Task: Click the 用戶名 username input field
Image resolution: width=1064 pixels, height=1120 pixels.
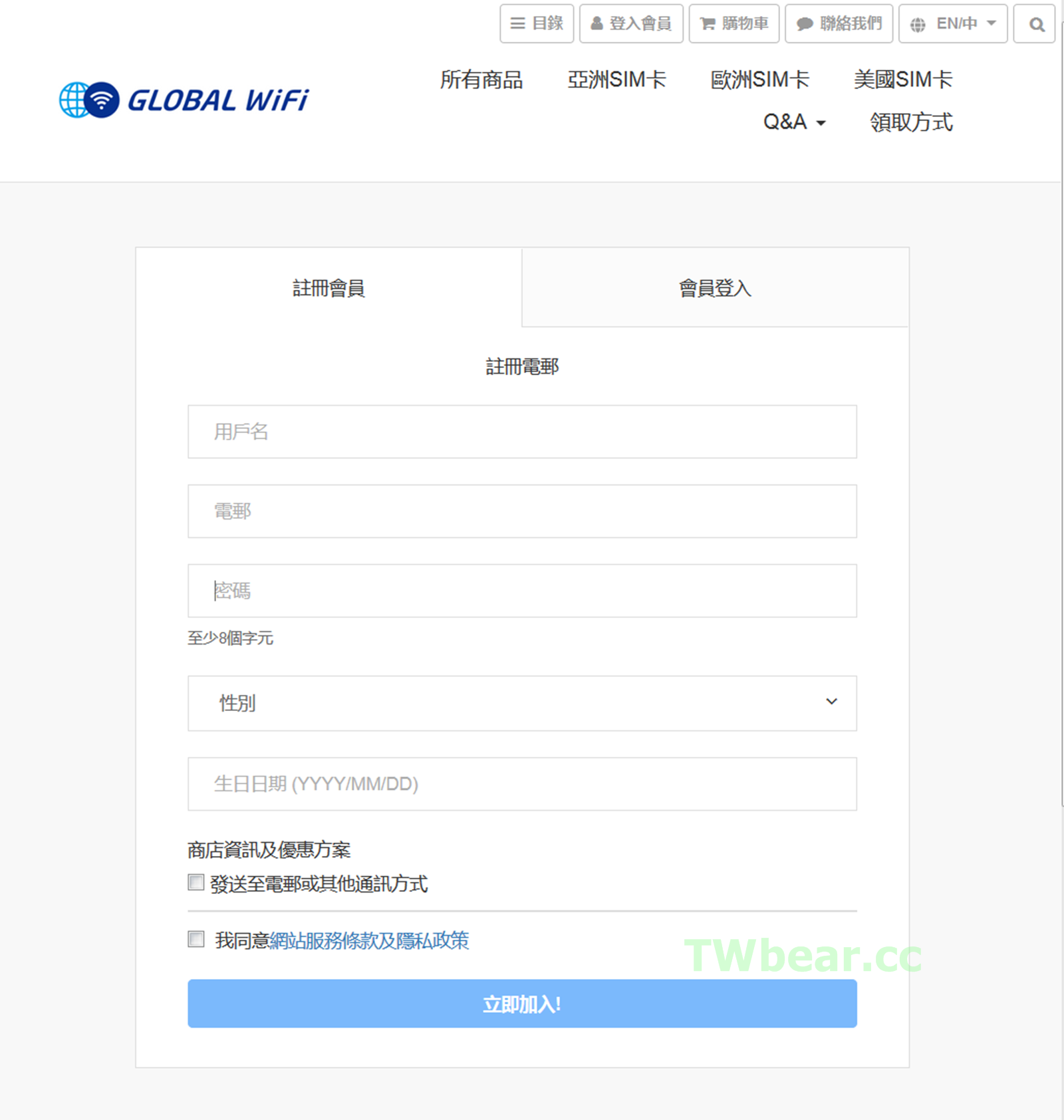Action: tap(522, 432)
